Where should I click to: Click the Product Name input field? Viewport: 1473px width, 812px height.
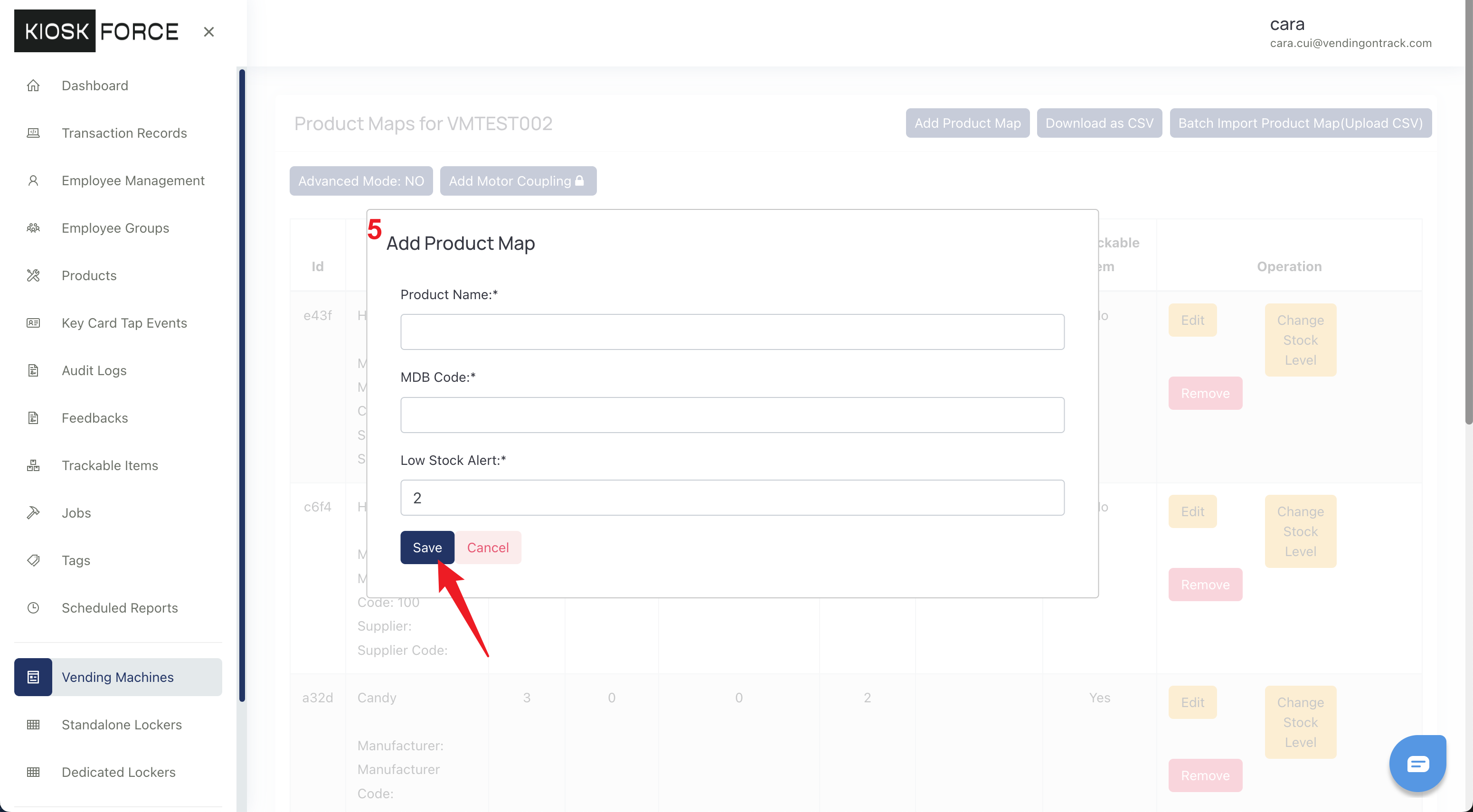(x=732, y=331)
